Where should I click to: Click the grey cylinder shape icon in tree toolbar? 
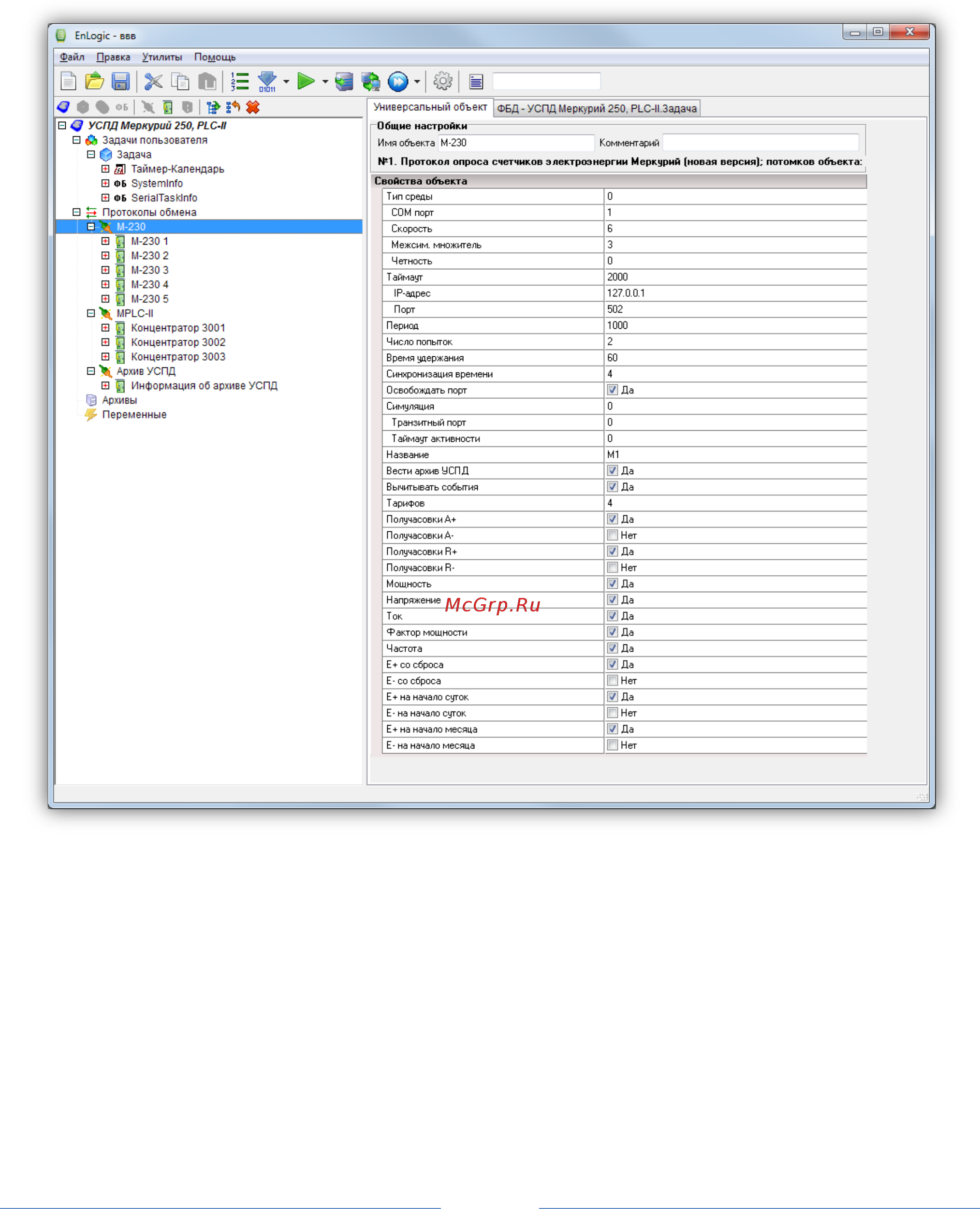pyautogui.click(x=102, y=107)
